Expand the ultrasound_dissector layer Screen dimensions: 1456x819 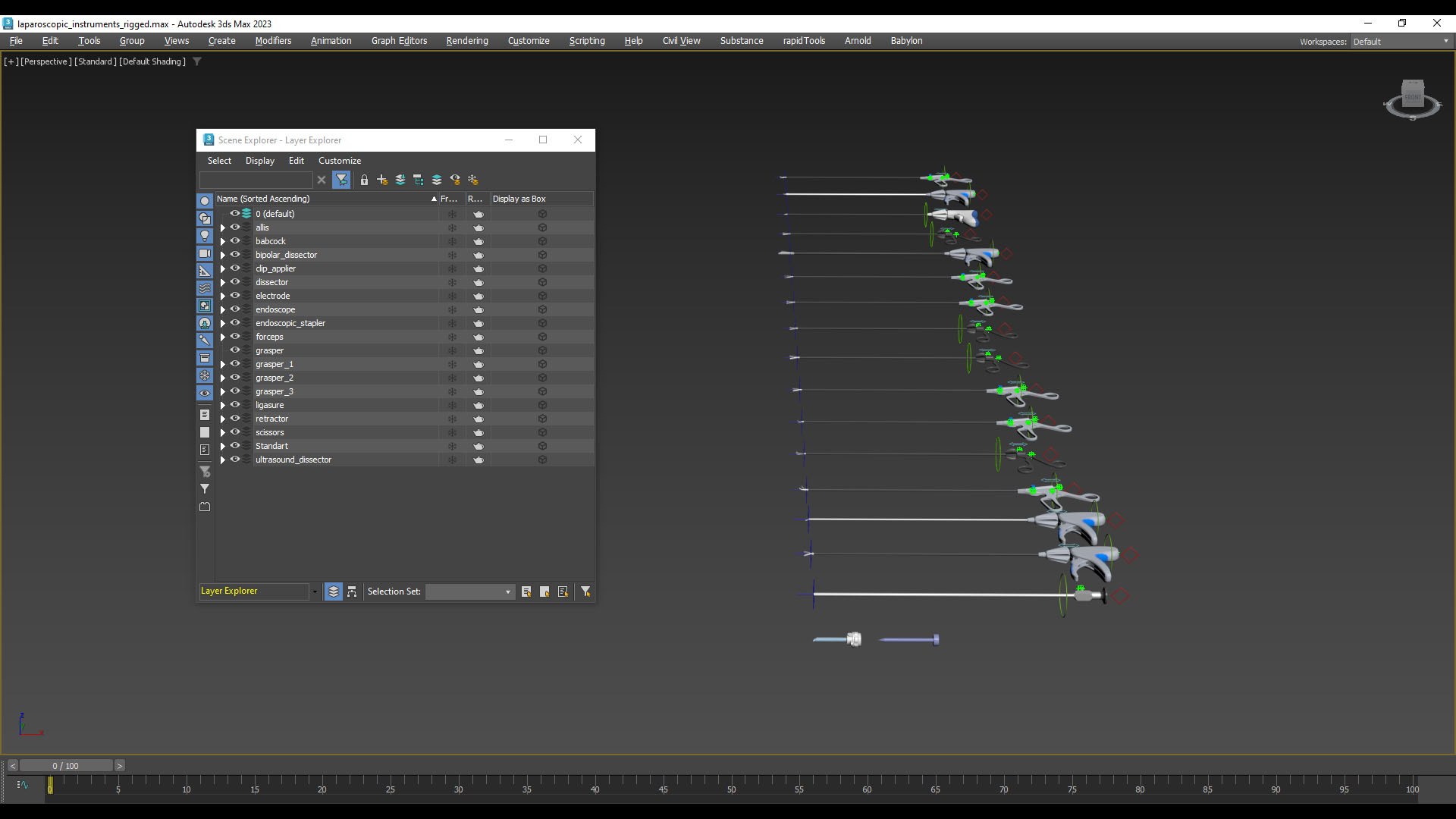coord(222,460)
